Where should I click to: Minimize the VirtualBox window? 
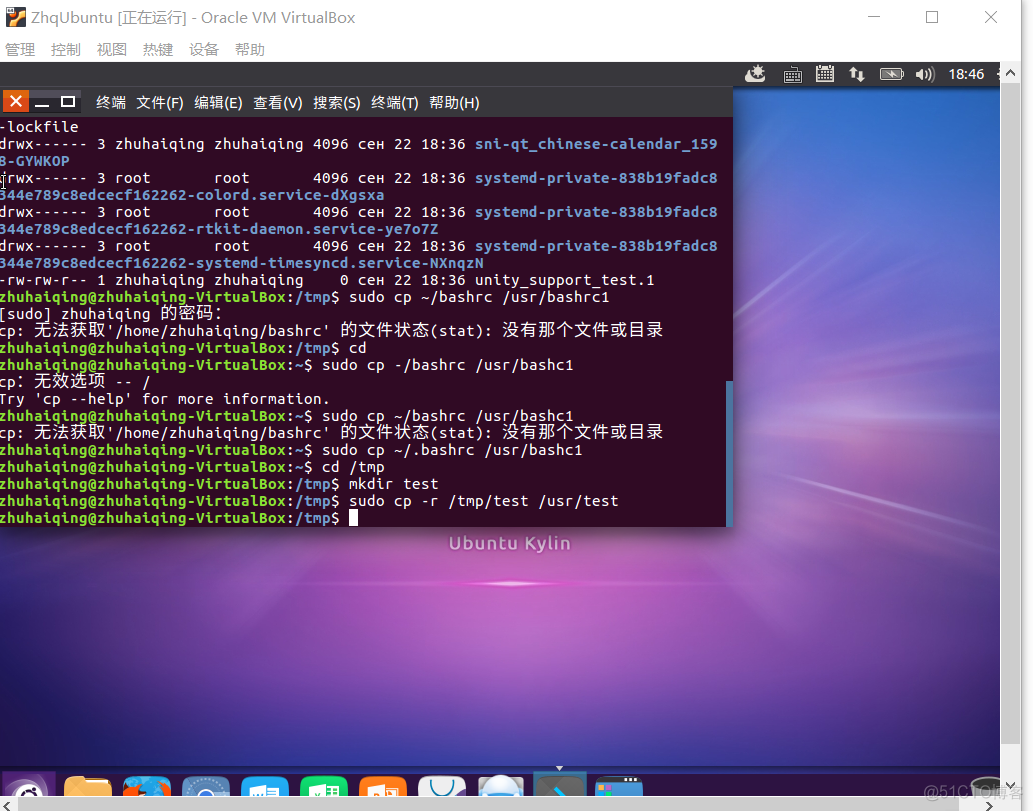[x=874, y=17]
